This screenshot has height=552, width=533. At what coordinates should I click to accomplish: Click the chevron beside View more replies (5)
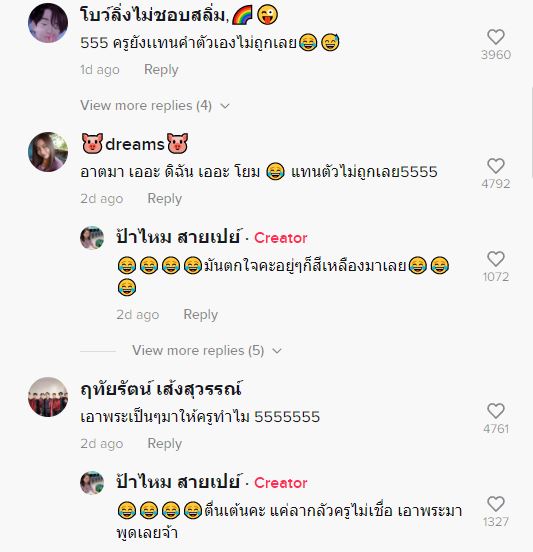277,351
